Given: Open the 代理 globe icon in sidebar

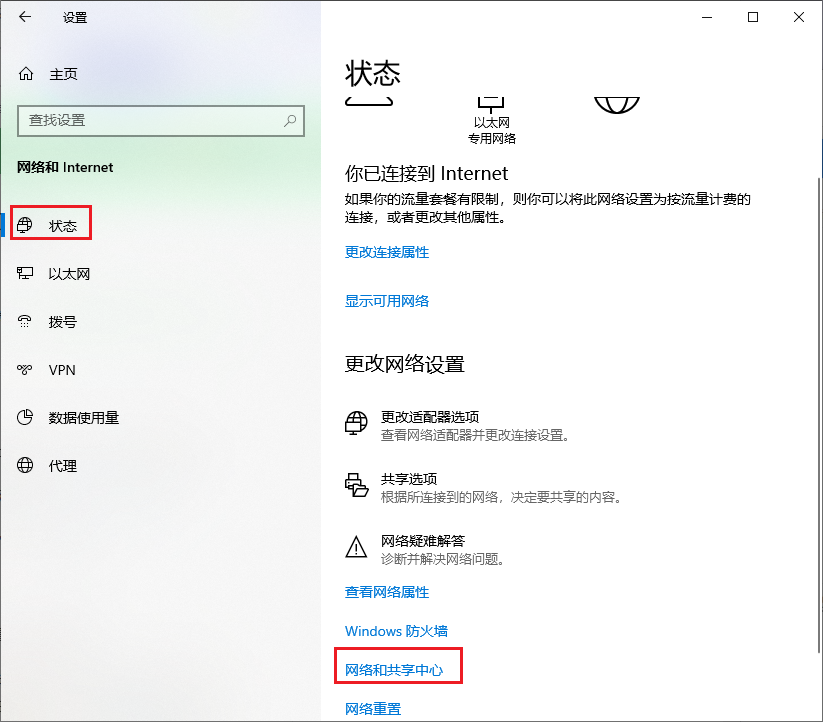Looking at the screenshot, I should [25, 465].
